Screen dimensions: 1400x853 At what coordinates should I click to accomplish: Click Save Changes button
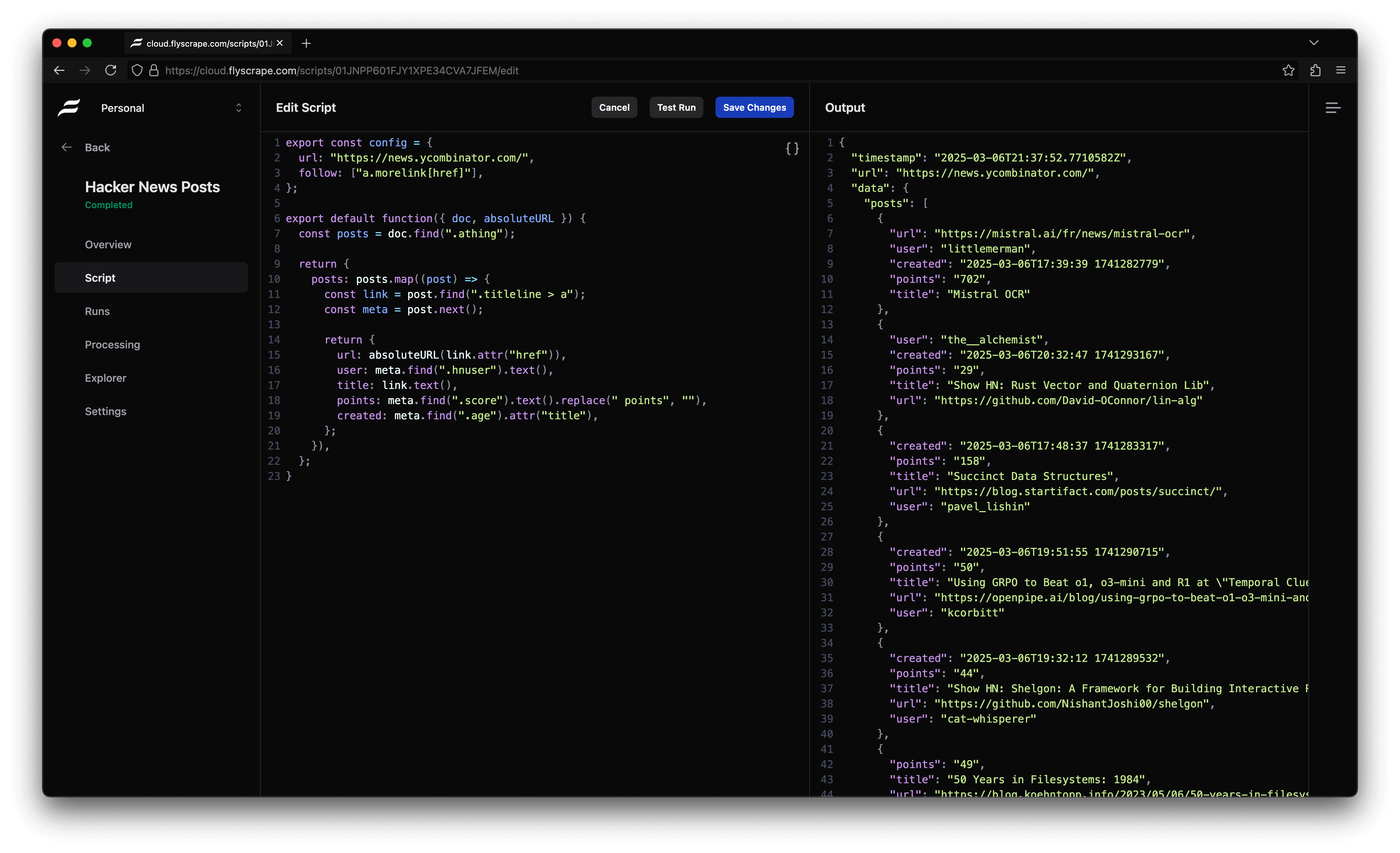pos(754,107)
